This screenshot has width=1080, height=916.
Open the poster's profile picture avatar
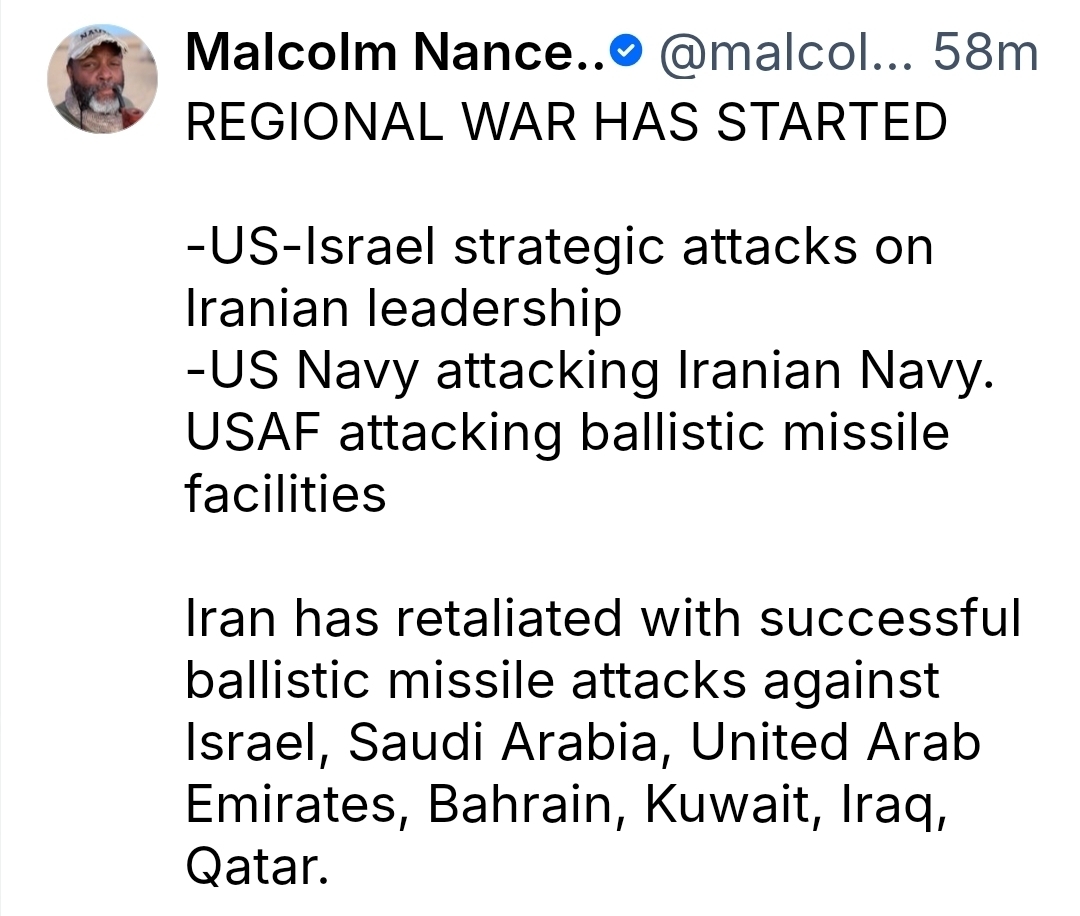103,79
